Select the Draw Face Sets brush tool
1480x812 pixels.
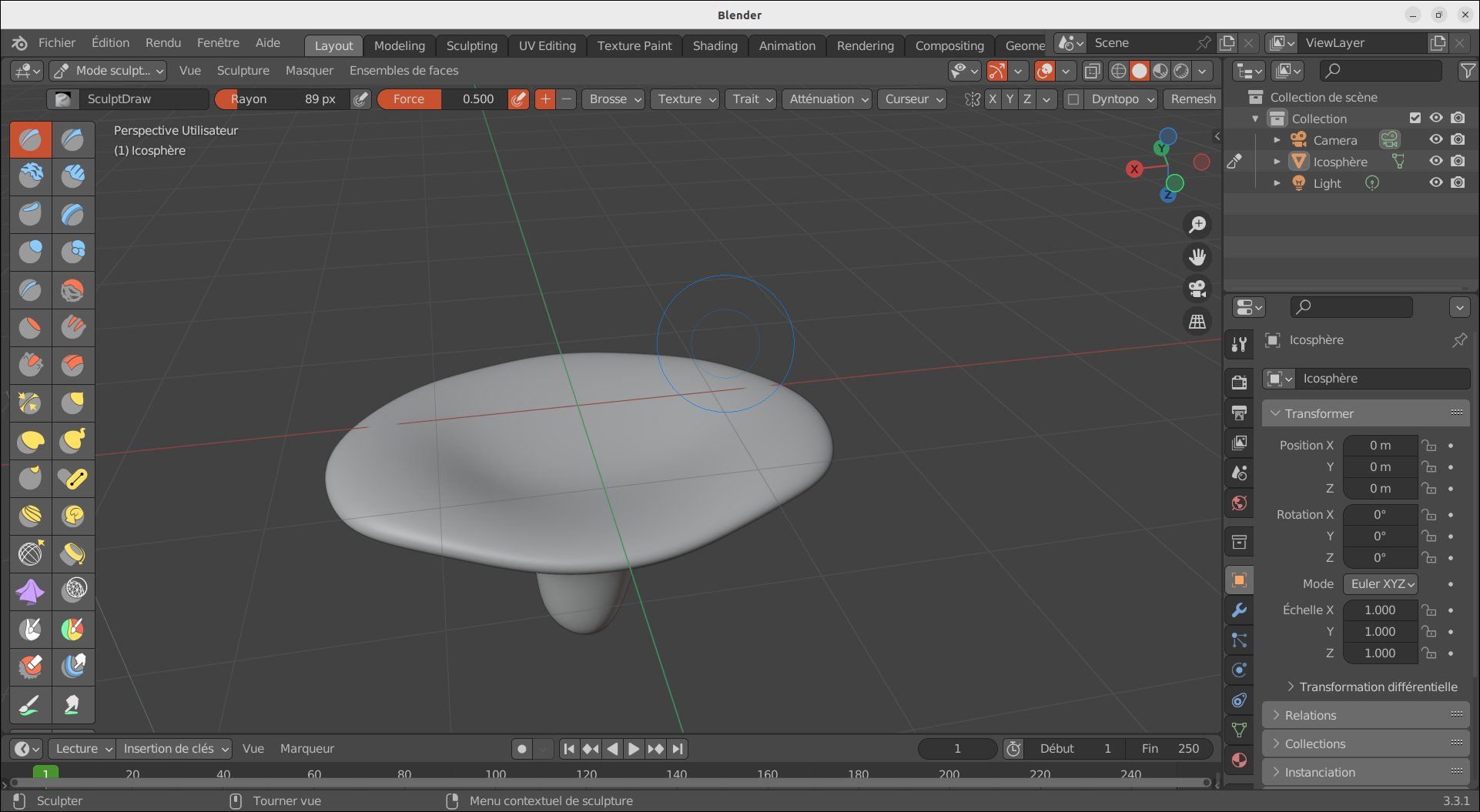(73, 629)
